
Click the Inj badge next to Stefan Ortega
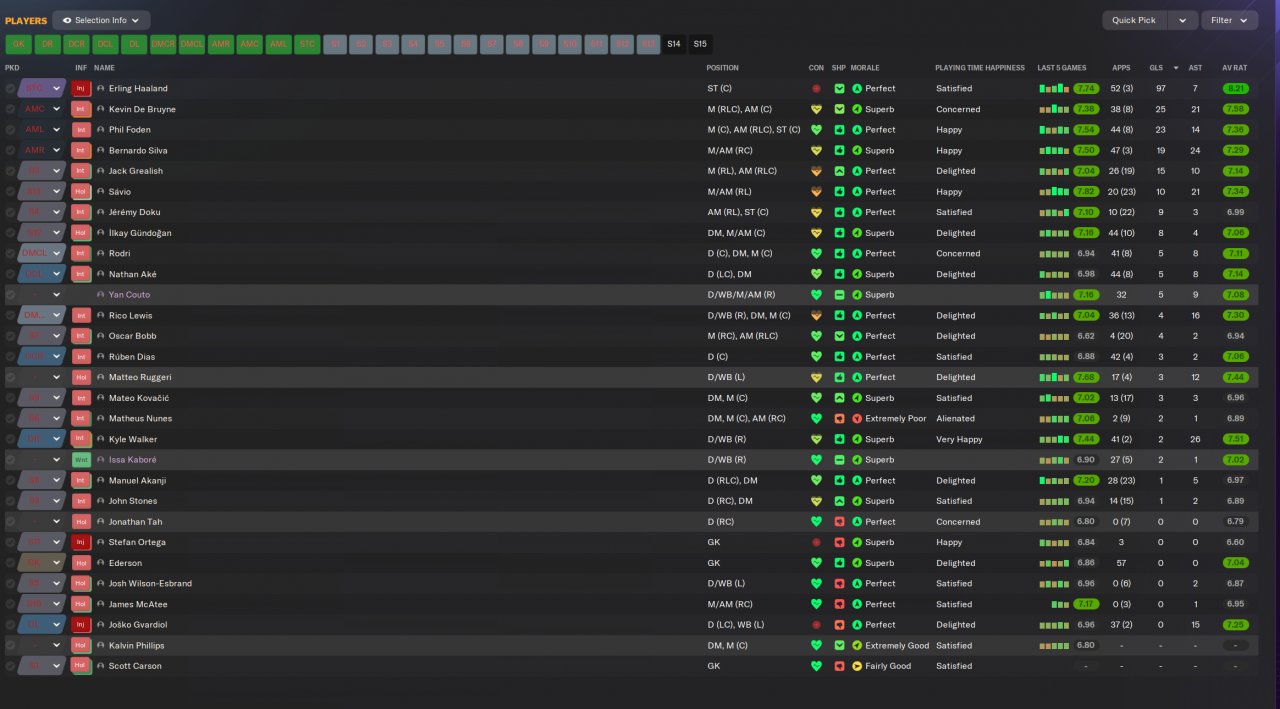tap(81, 542)
